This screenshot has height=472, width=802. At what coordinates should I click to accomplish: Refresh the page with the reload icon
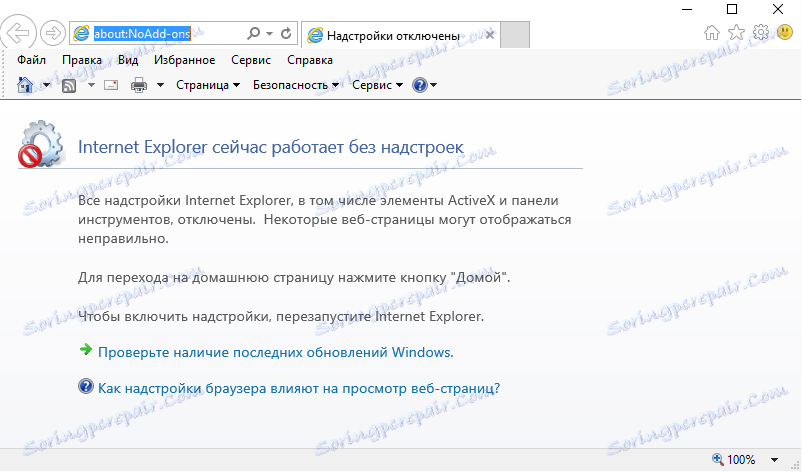point(286,33)
